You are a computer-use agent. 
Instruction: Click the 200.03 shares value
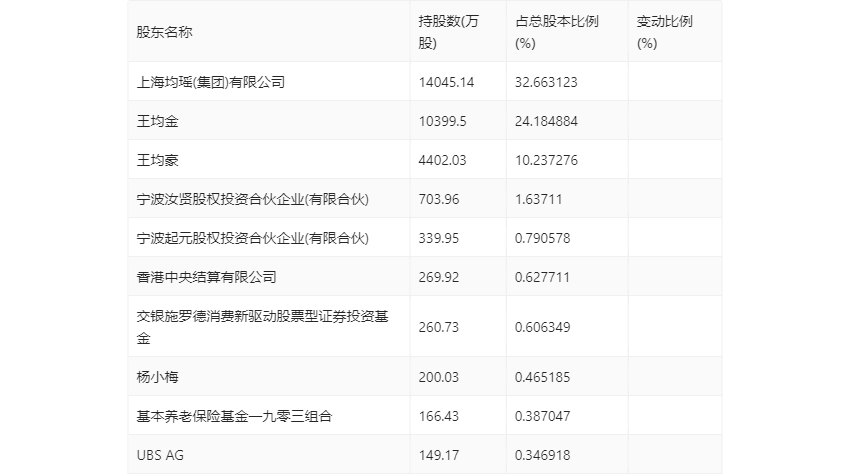tap(439, 377)
